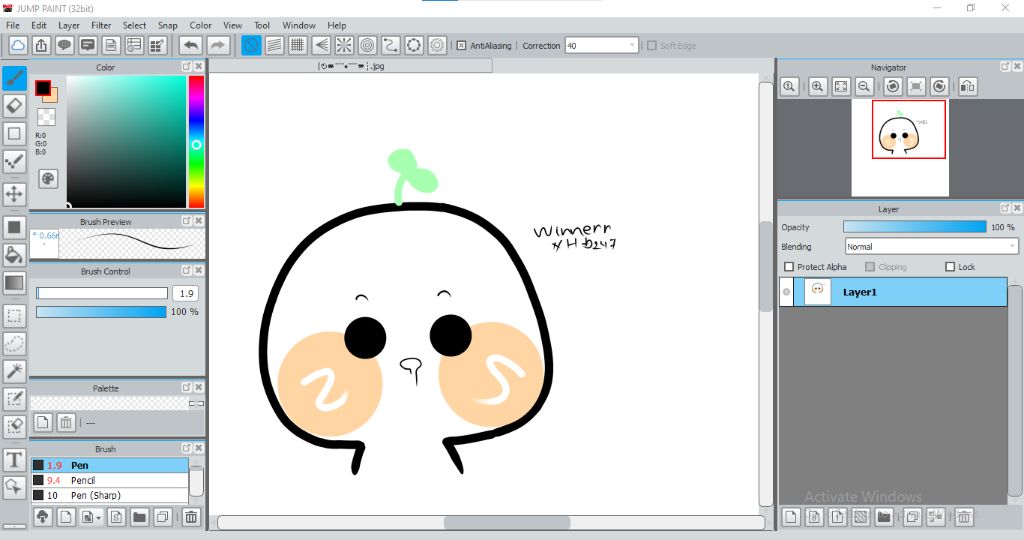Open the cloud icon in the toolbar
1024x540 pixels.
(18, 46)
